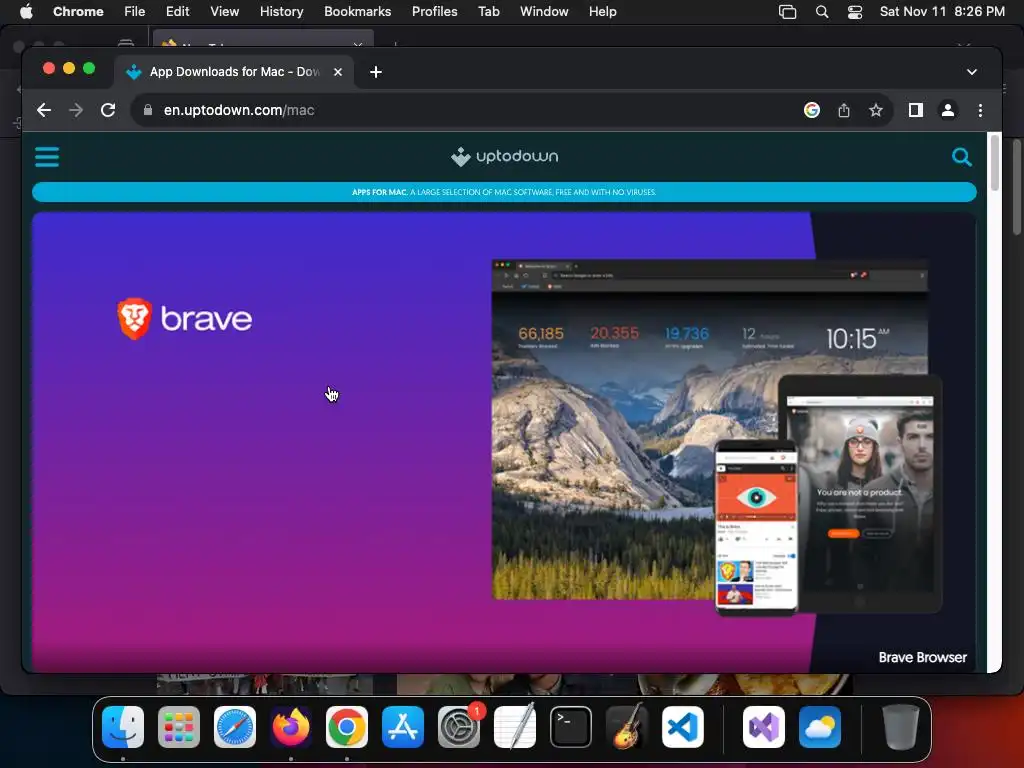Image resolution: width=1024 pixels, height=768 pixels.
Task: Click the forward navigation arrow
Action: [x=76, y=110]
